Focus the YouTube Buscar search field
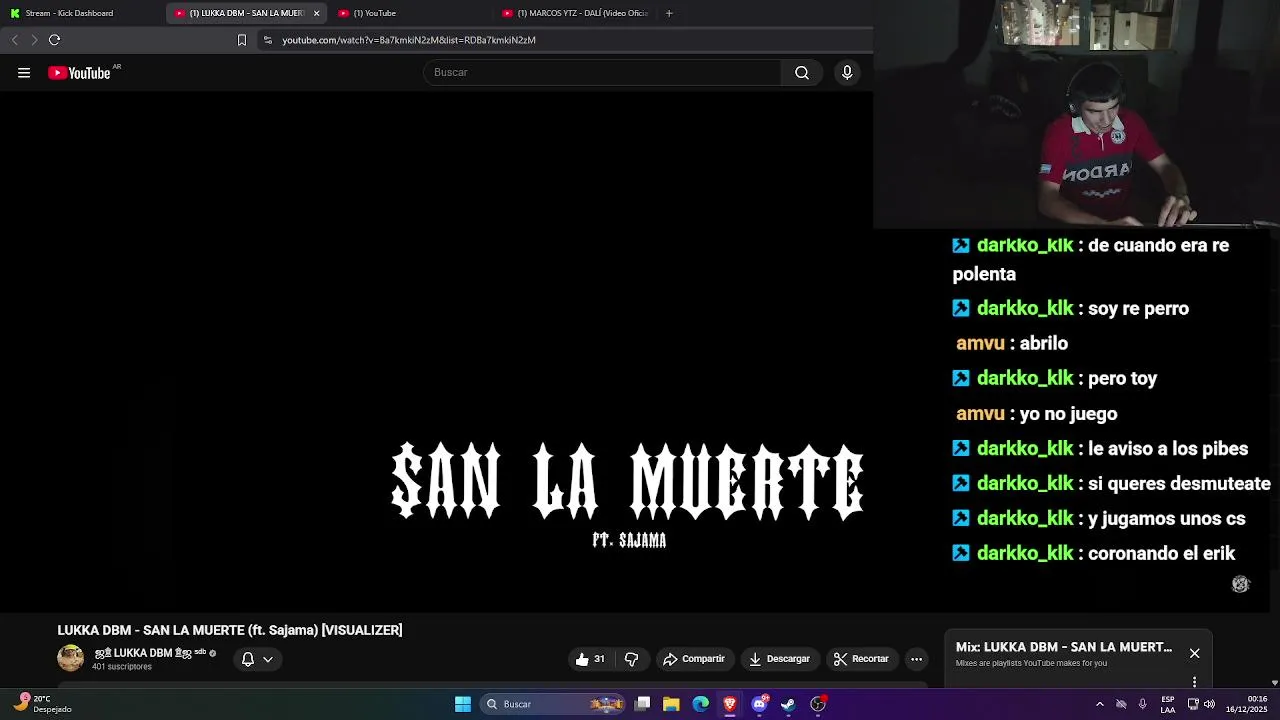 (602, 72)
